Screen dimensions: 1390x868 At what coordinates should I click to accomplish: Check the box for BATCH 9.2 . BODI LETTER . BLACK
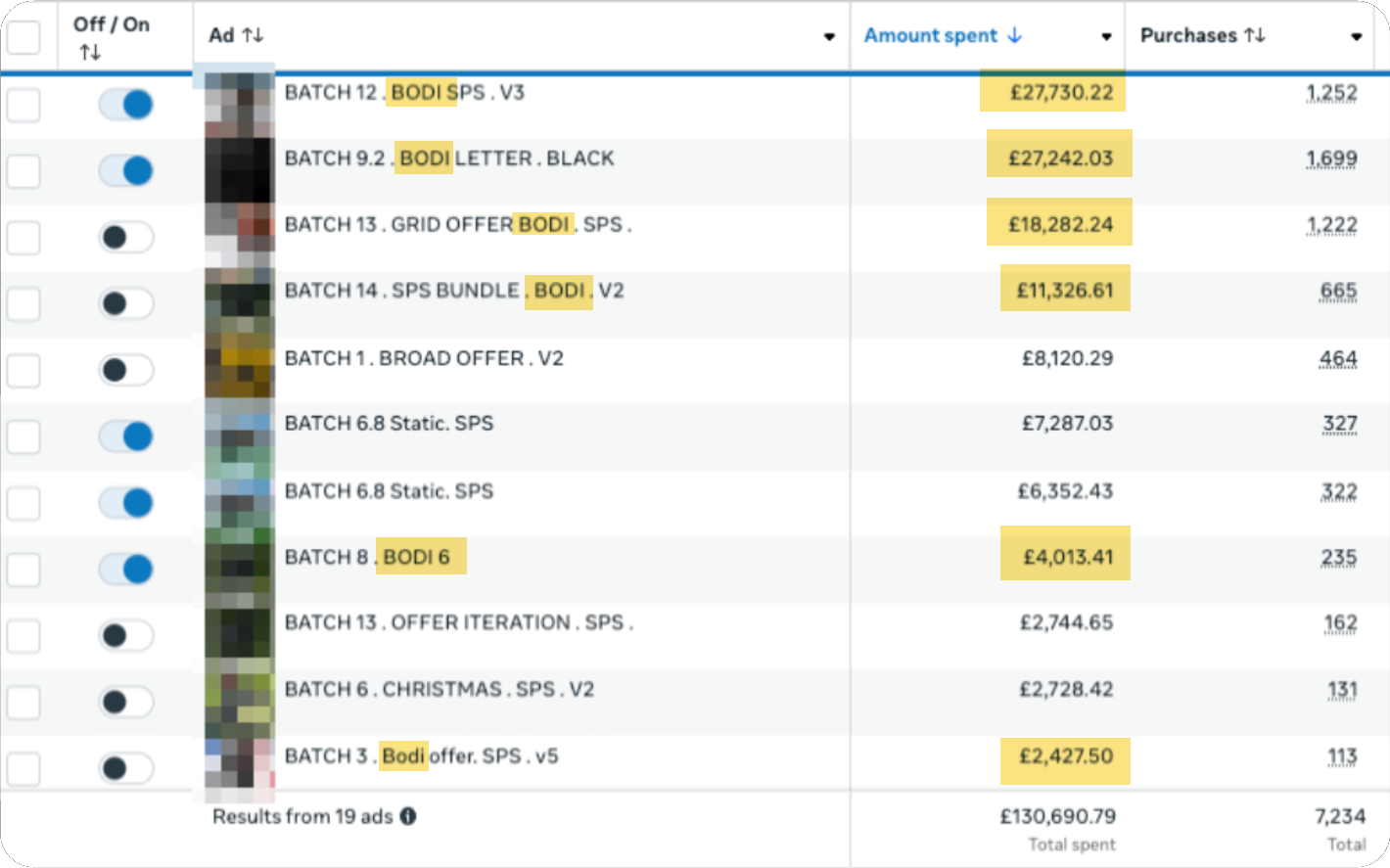coord(23,171)
